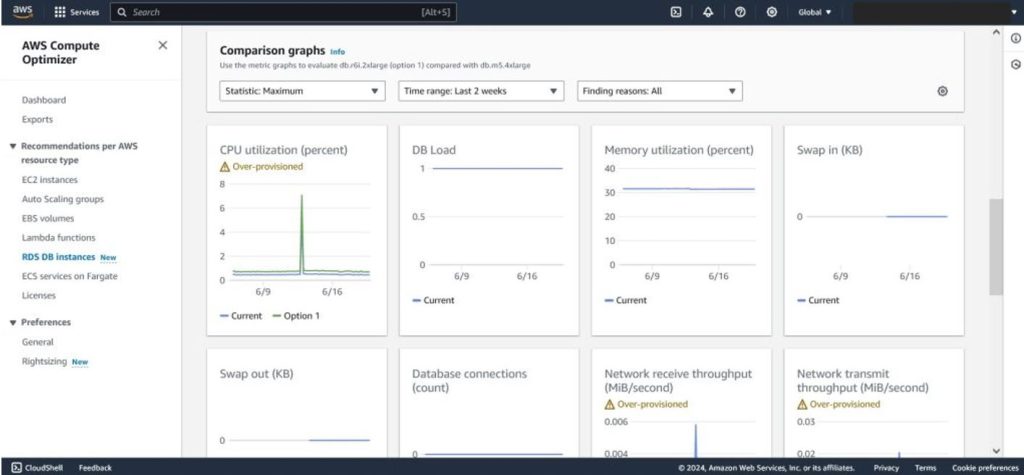Go to Dashboard in the sidebar
This screenshot has width=1024, height=475.
point(44,100)
